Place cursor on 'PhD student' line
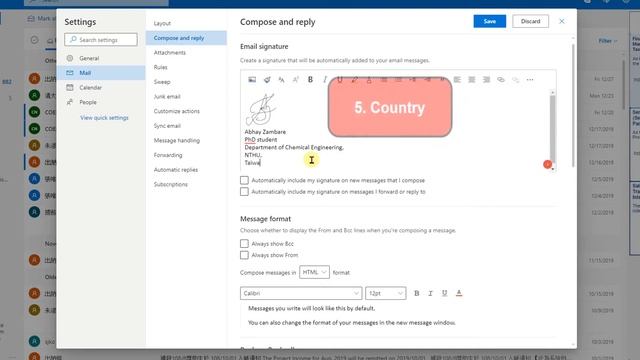 (260, 140)
